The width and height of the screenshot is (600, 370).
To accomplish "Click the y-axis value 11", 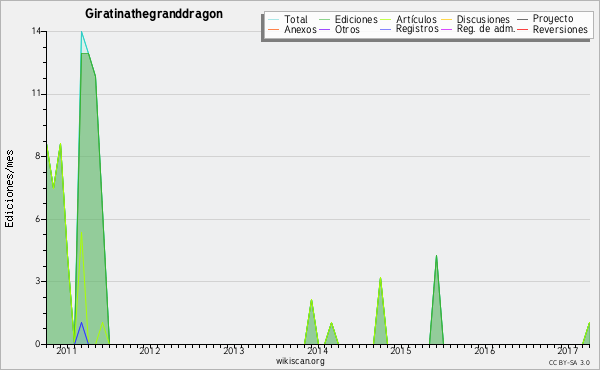I will point(36,94).
